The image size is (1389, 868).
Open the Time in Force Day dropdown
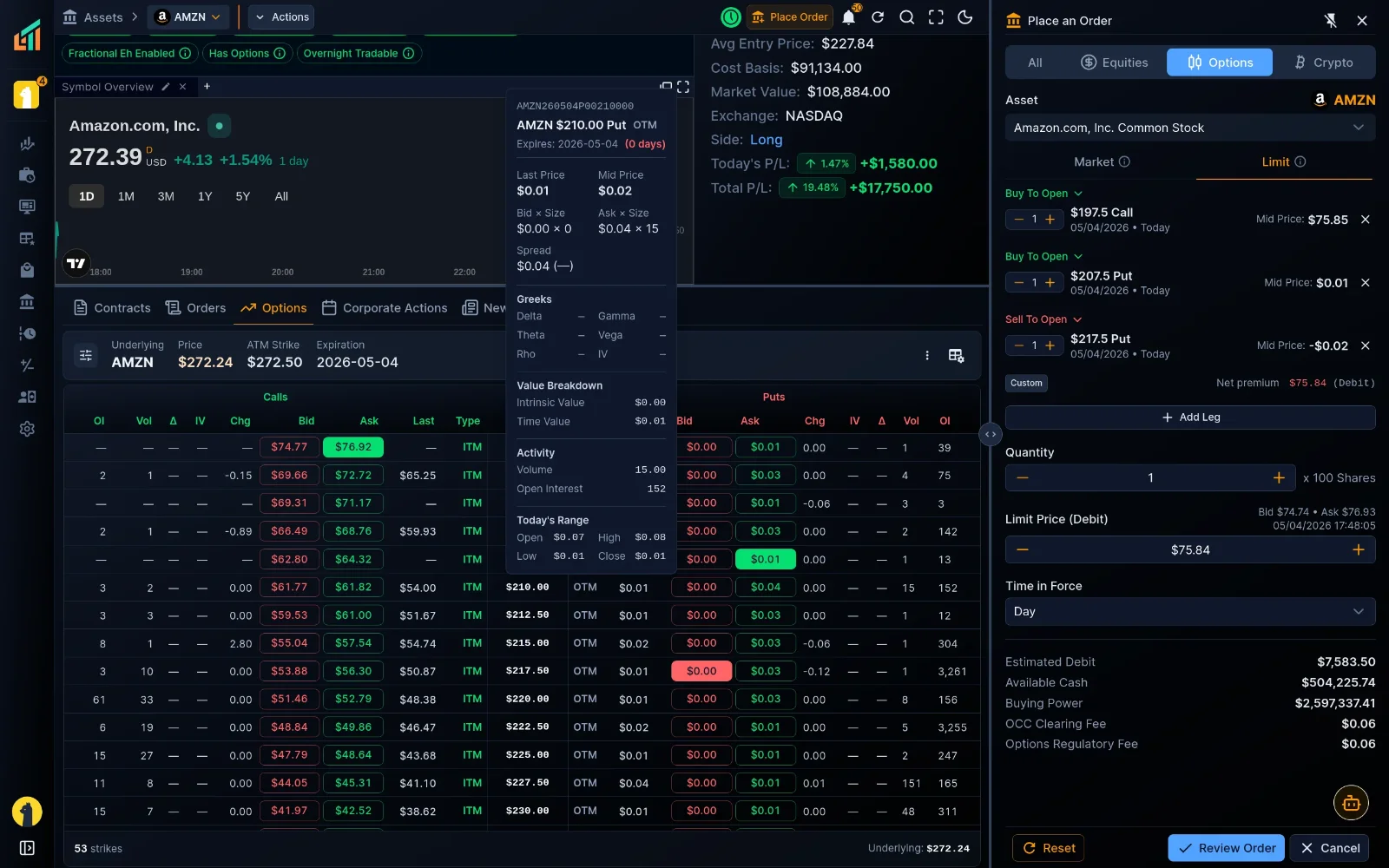click(1190, 611)
